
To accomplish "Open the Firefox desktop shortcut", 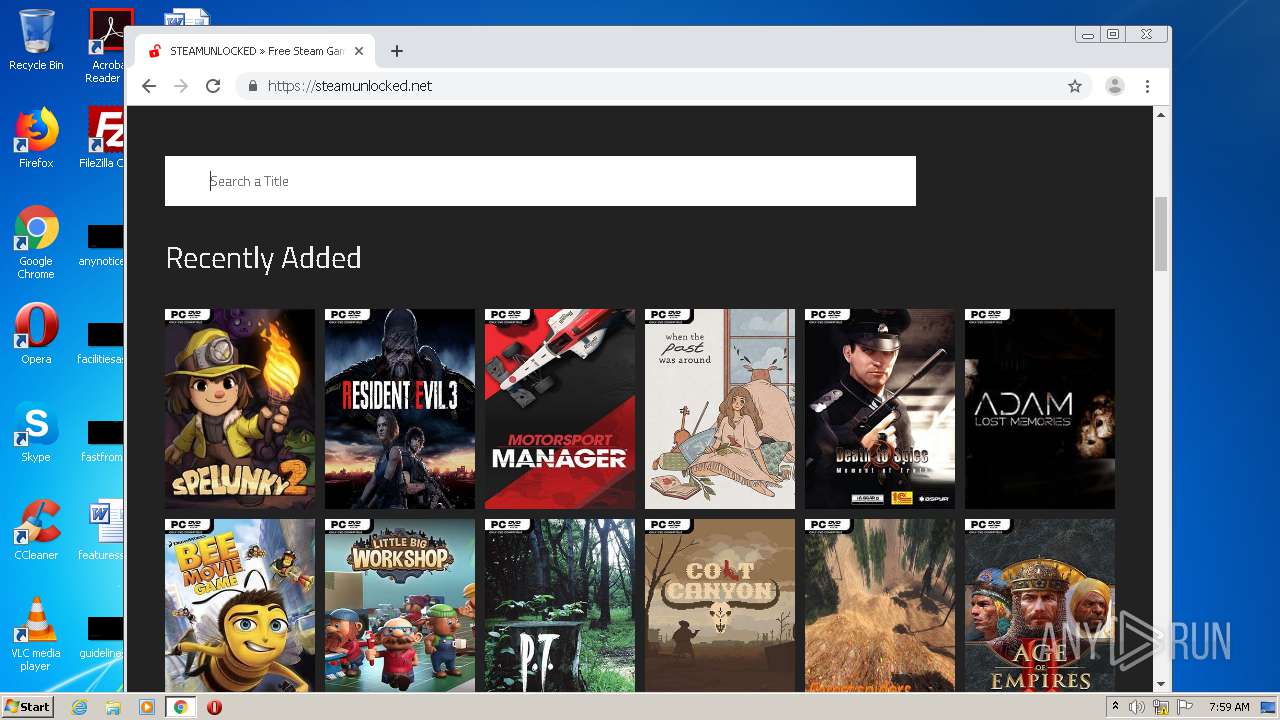I will pyautogui.click(x=36, y=138).
